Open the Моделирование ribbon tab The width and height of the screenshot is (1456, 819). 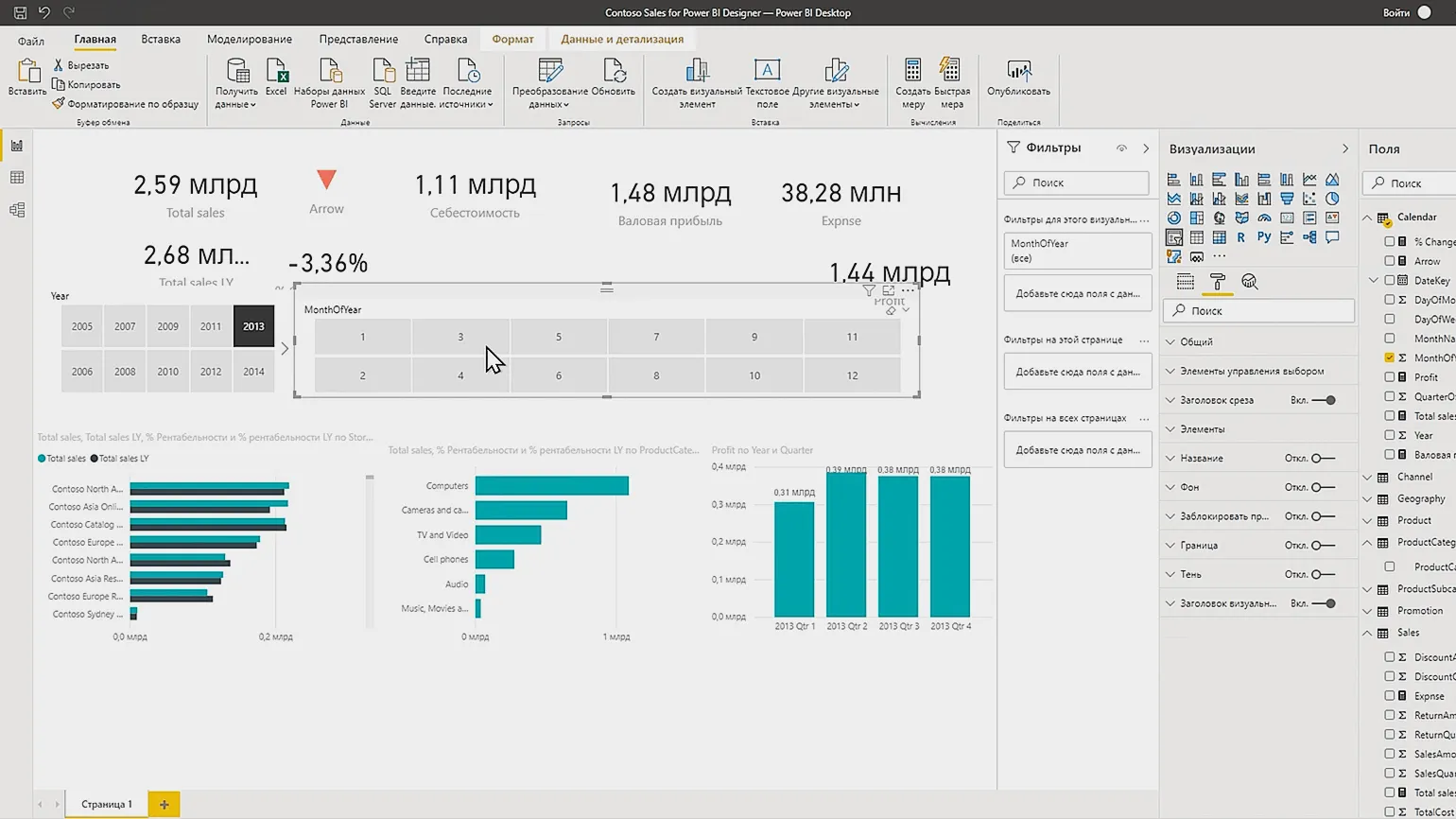pyautogui.click(x=249, y=40)
